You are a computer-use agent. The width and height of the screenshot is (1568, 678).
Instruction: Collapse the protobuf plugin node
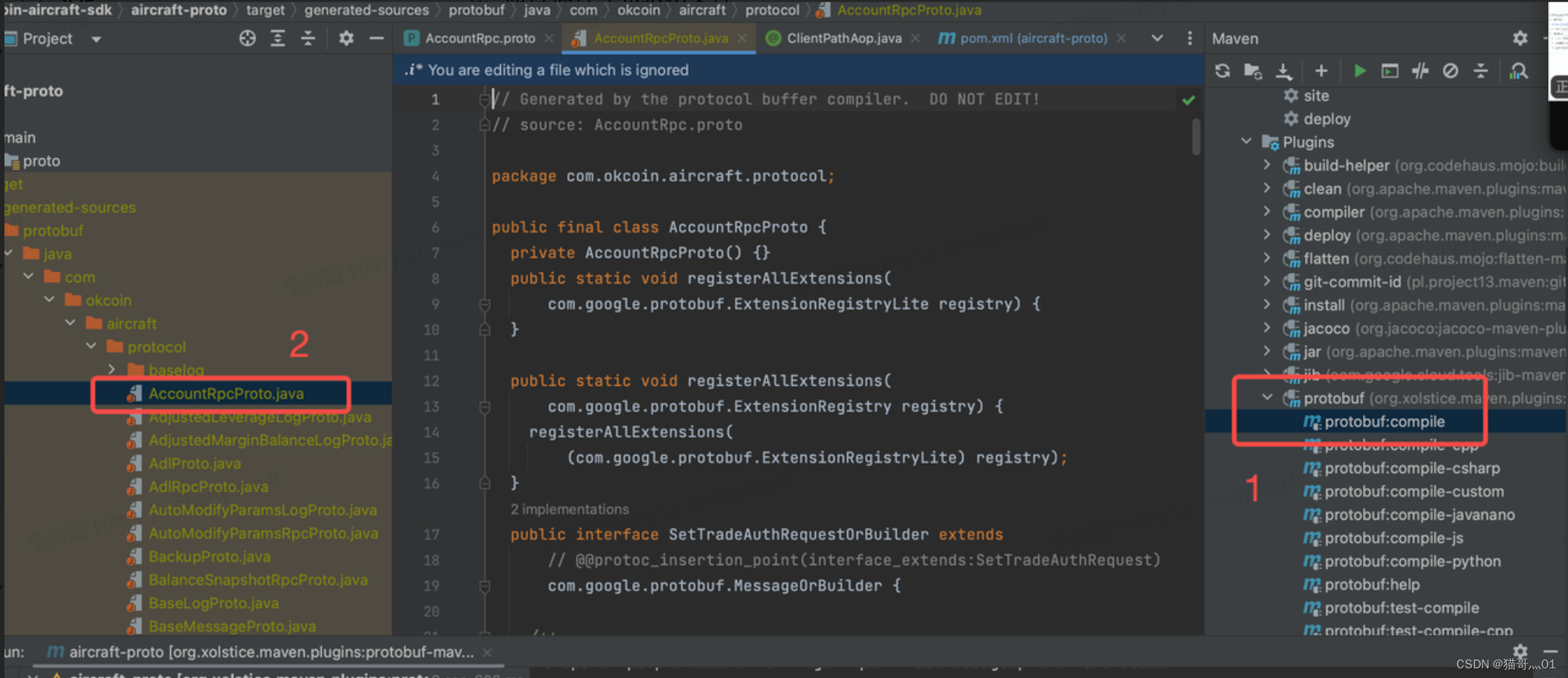click(1267, 398)
